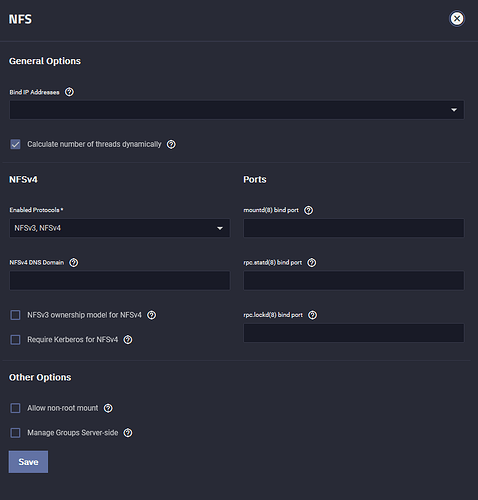Screen dimensions: 478x500
Task: Show help for Manage Groups Server-side
Action: 128,433
